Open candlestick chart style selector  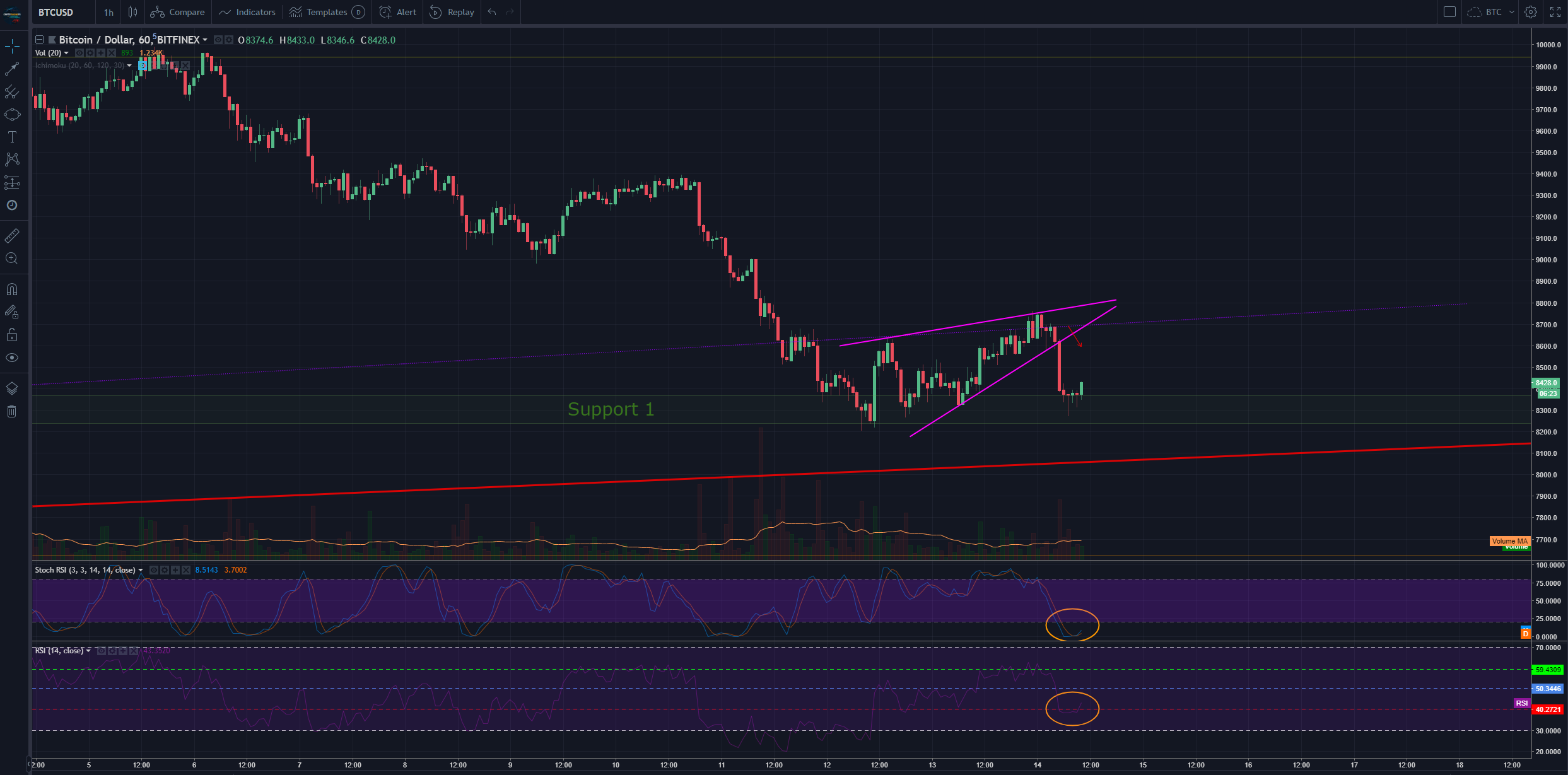point(132,12)
